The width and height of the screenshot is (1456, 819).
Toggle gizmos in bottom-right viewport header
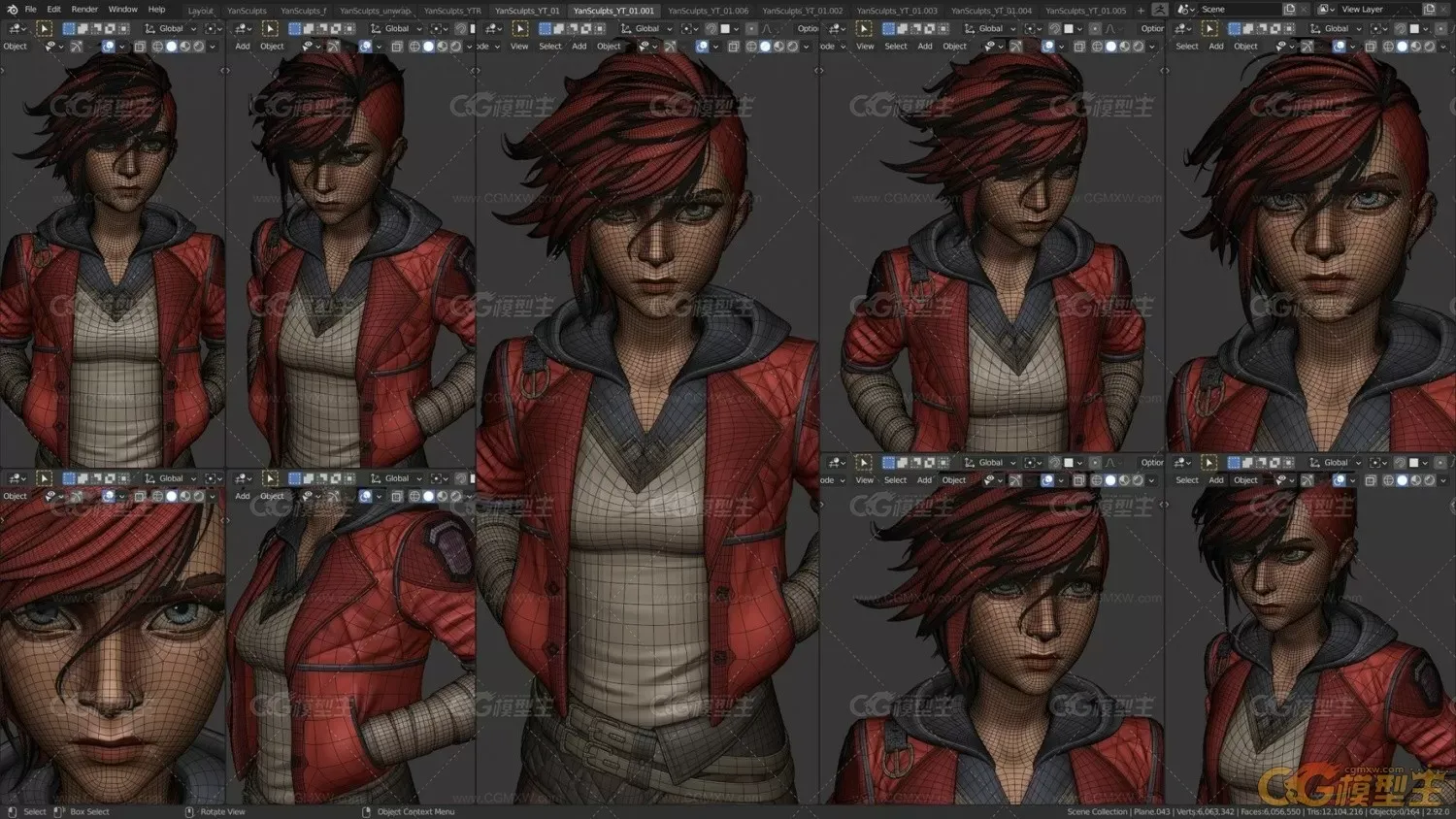1307,479
